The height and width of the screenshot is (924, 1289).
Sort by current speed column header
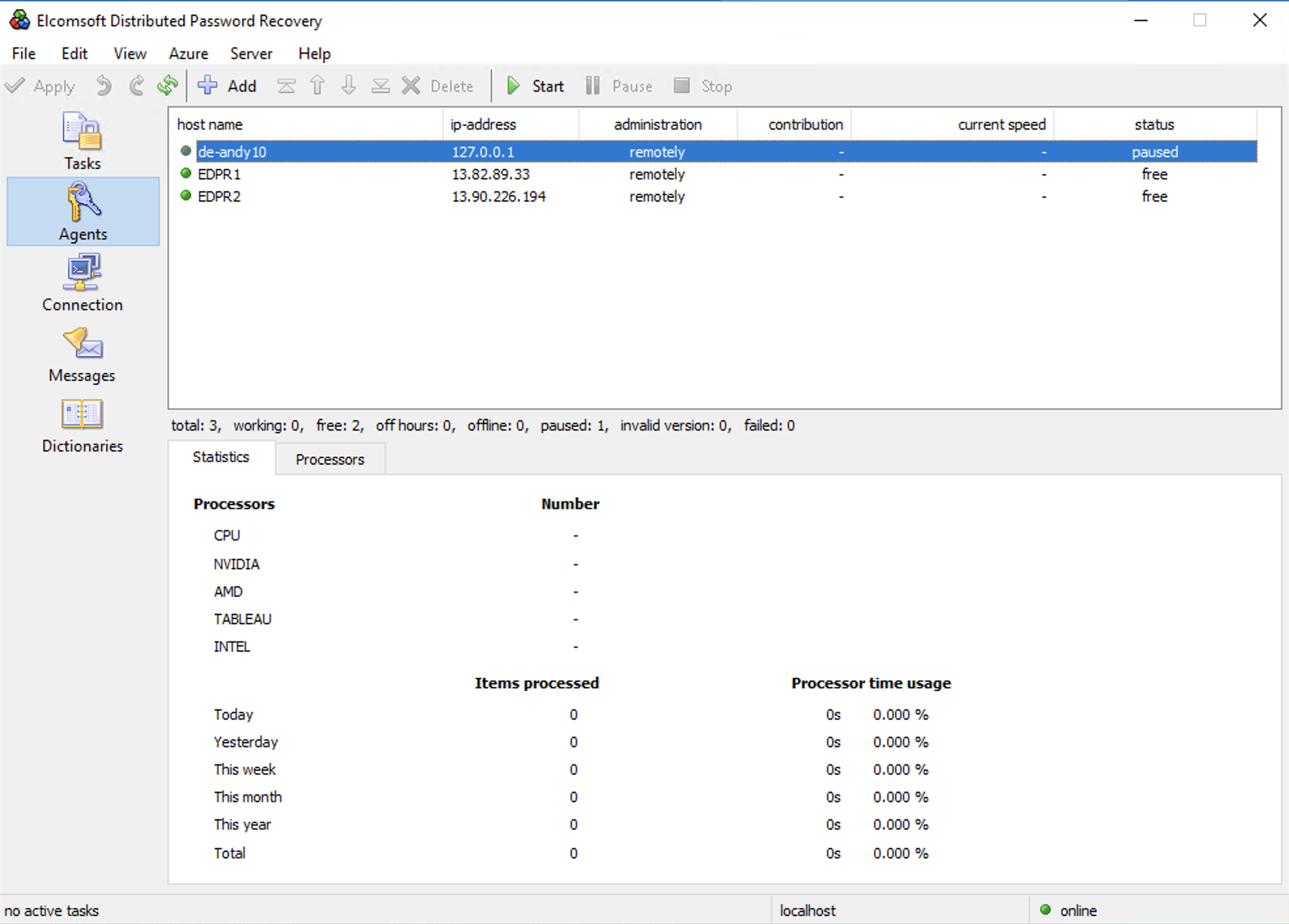click(x=953, y=124)
